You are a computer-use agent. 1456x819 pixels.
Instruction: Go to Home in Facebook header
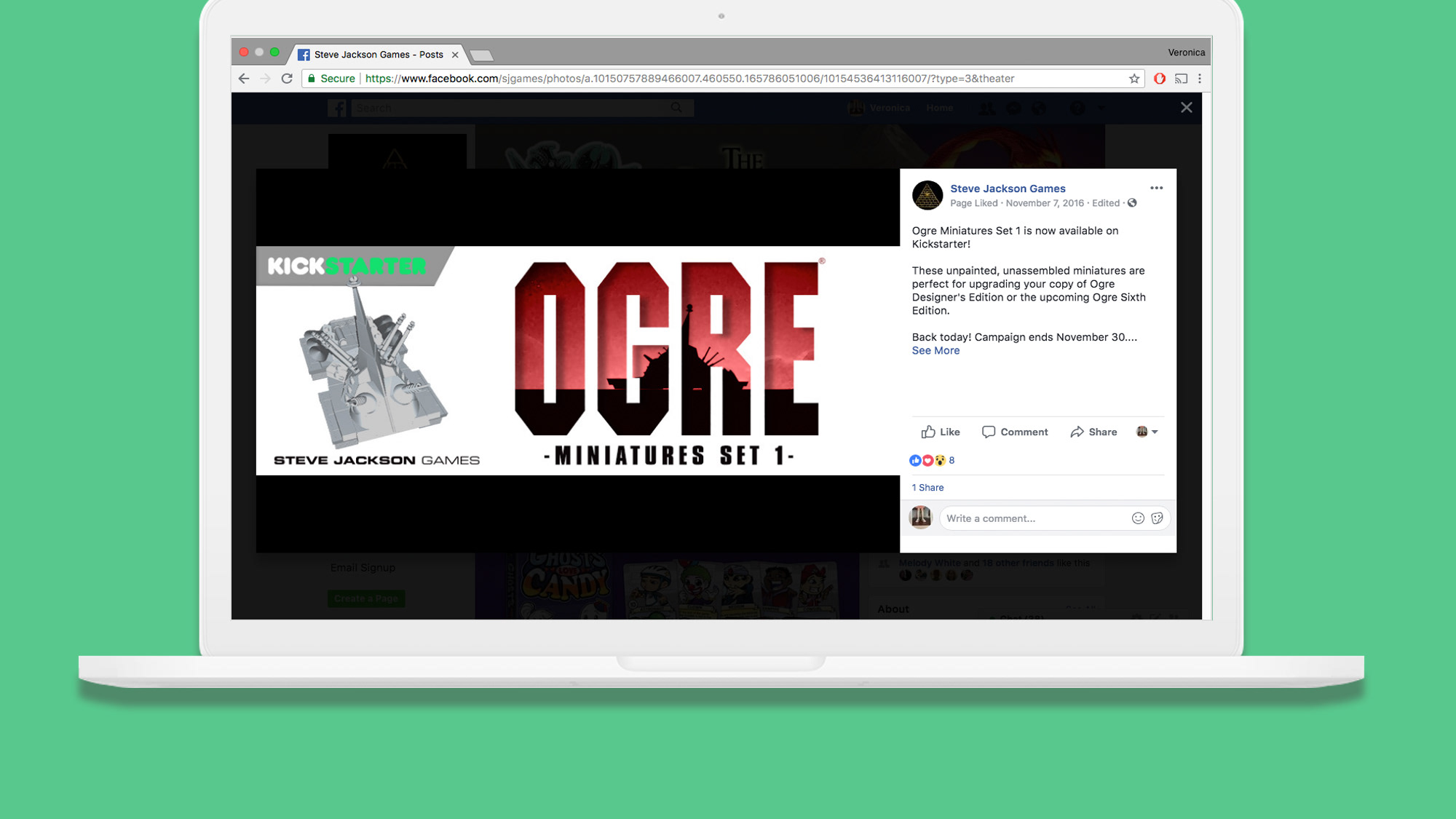coord(940,108)
